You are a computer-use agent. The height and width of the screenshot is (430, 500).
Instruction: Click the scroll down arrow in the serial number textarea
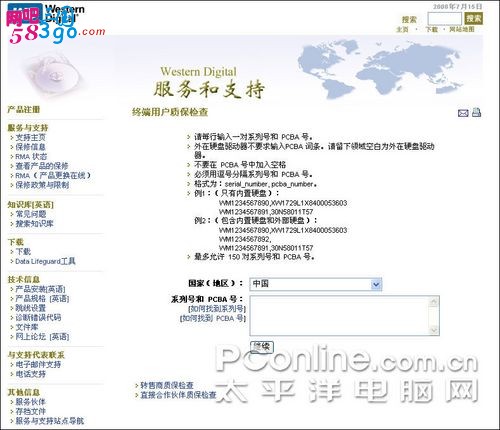tap(434, 330)
